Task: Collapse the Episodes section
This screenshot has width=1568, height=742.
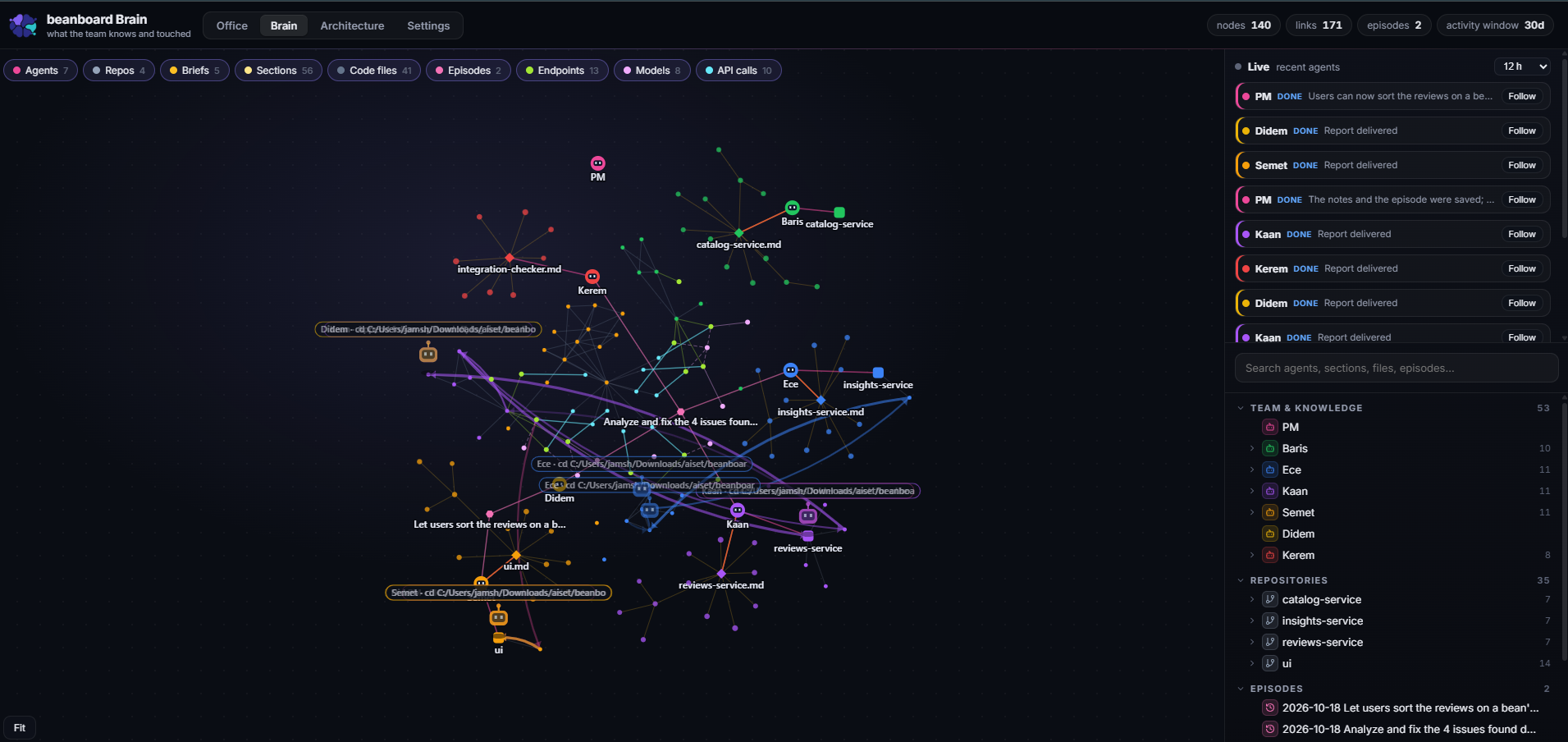Action: (x=1241, y=689)
